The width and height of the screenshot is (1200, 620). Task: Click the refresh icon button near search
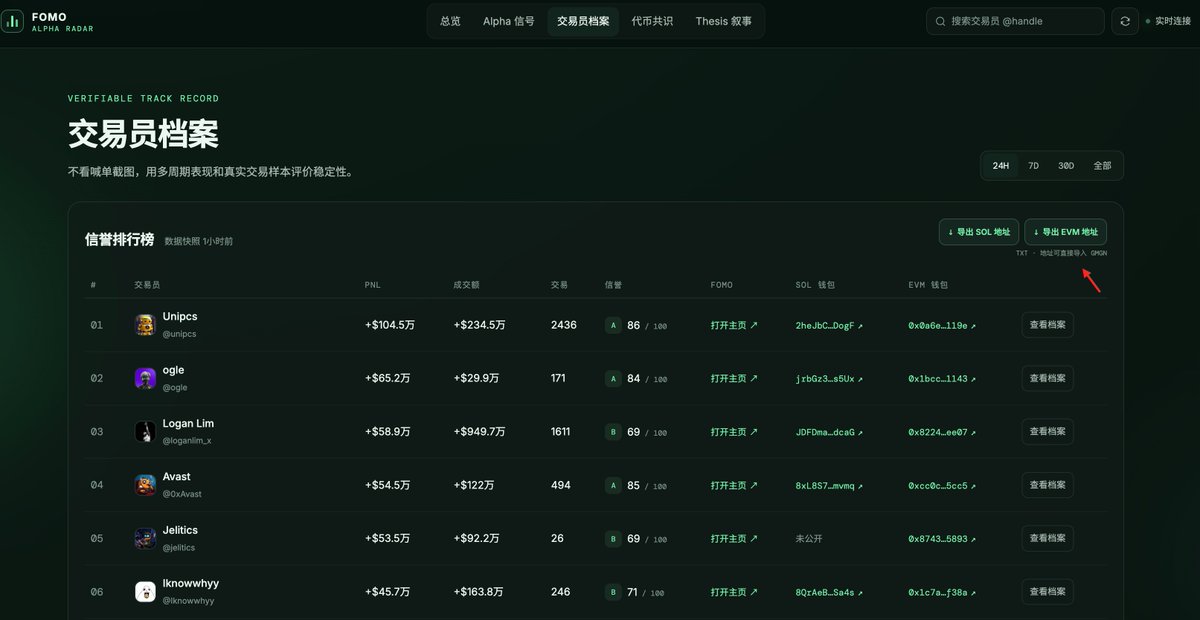[x=1125, y=21]
